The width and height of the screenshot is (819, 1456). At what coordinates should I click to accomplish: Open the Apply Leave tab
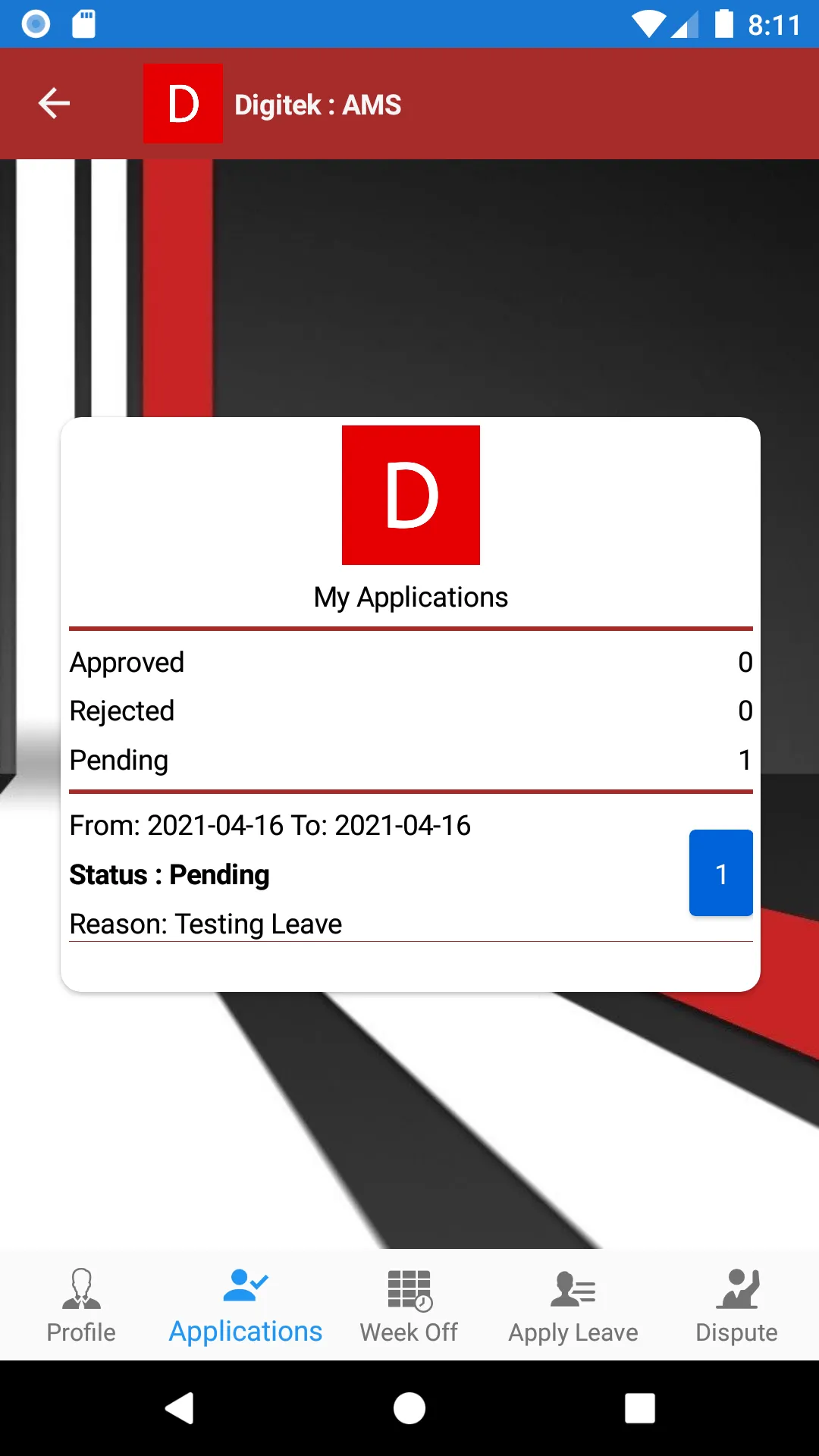point(573,1304)
